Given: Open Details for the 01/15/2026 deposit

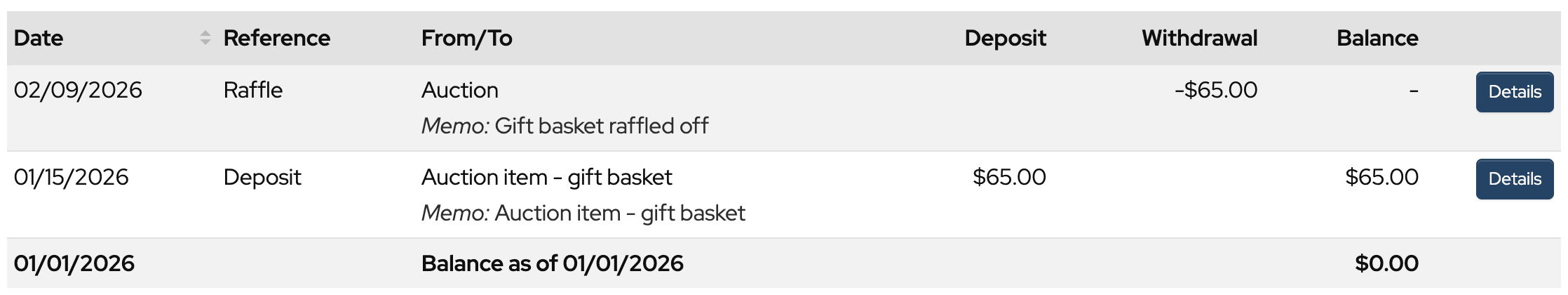Looking at the screenshot, I should [x=1514, y=179].
